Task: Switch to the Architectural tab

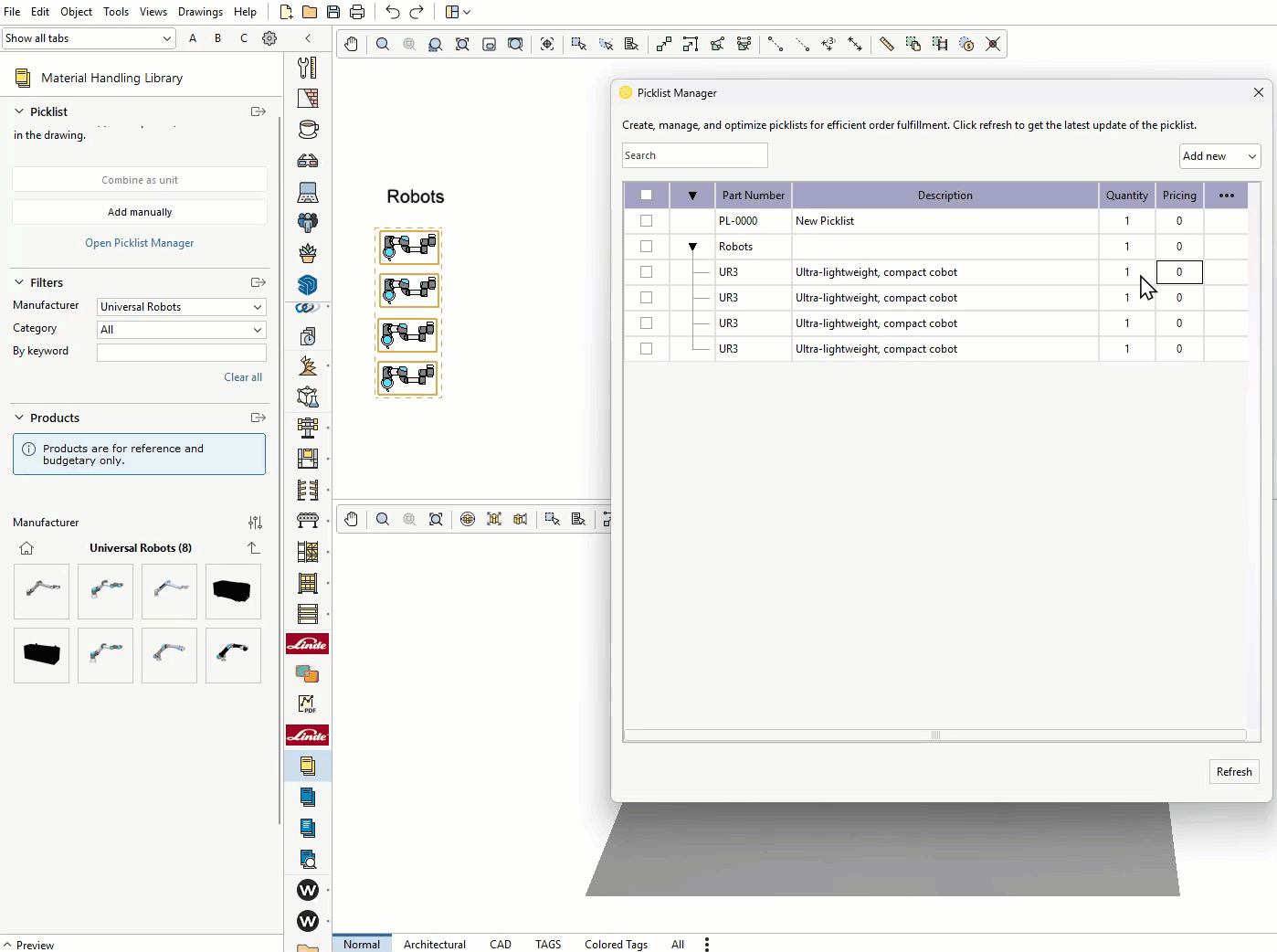Action: click(x=435, y=945)
